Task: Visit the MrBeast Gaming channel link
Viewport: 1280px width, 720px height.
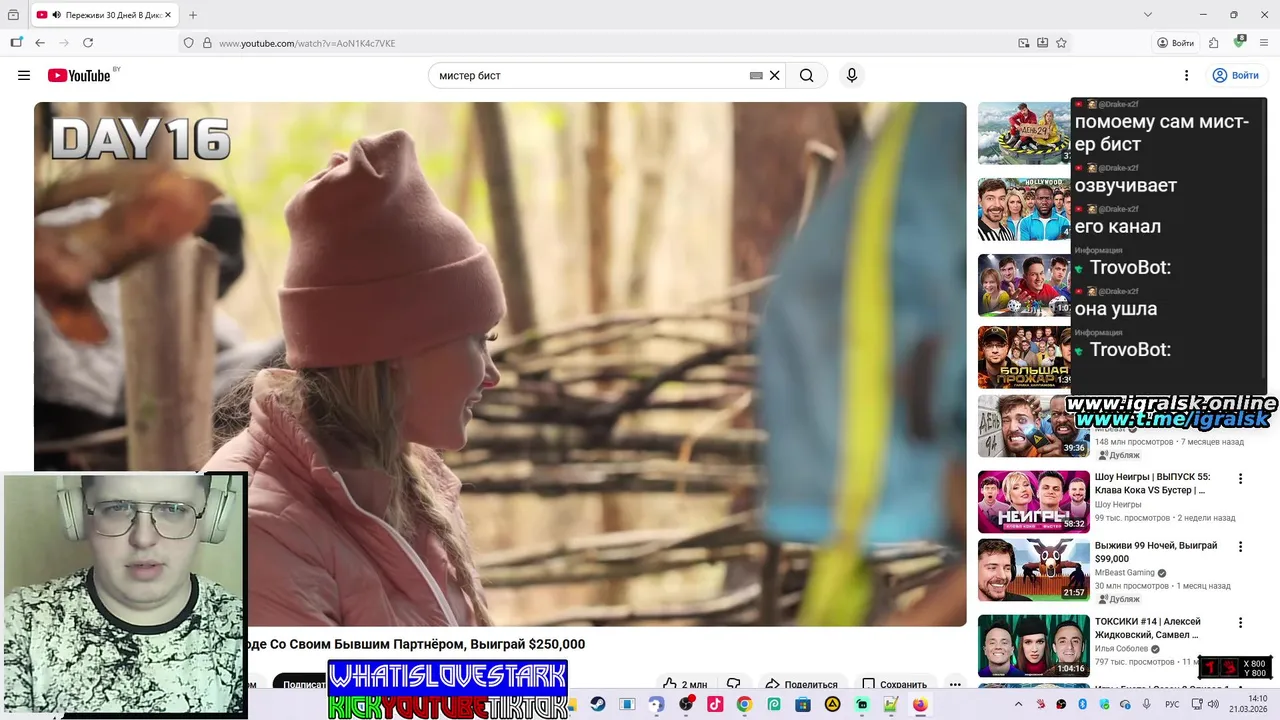Action: (1125, 573)
